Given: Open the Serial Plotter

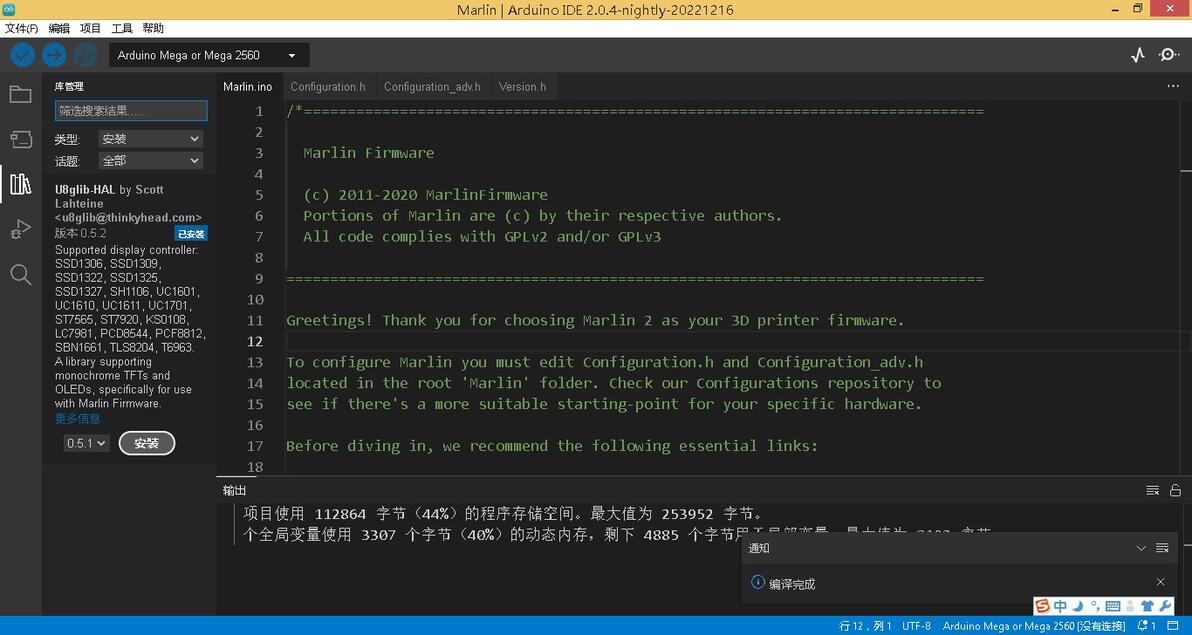Looking at the screenshot, I should click(1138, 55).
